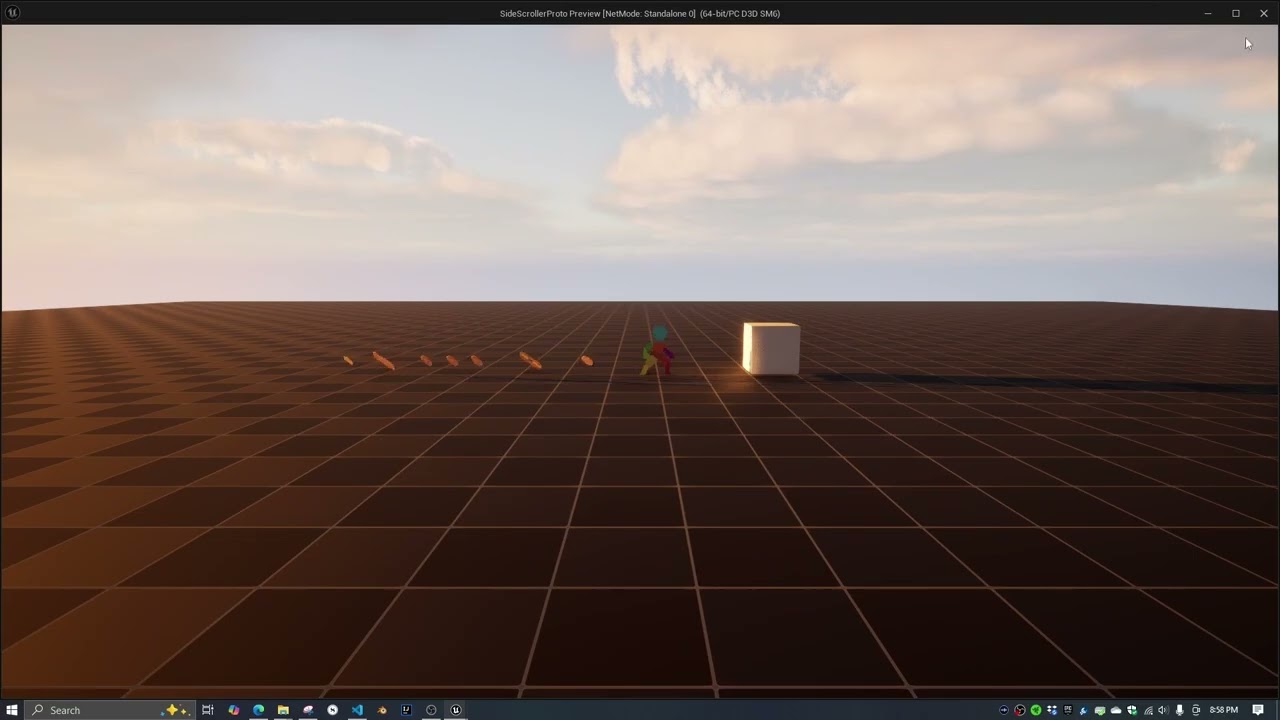The image size is (1280, 720).
Task: Switch to Unreal Engine taskbar icon
Action: pos(456,710)
